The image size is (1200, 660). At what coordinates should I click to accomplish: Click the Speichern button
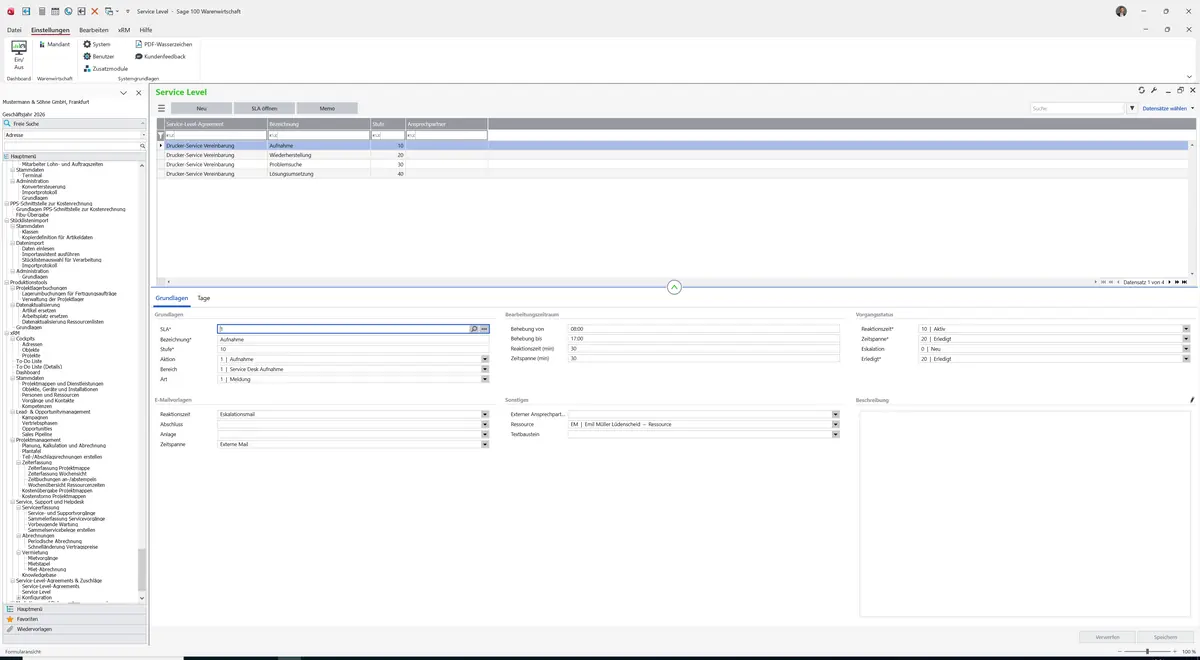[1165, 636]
